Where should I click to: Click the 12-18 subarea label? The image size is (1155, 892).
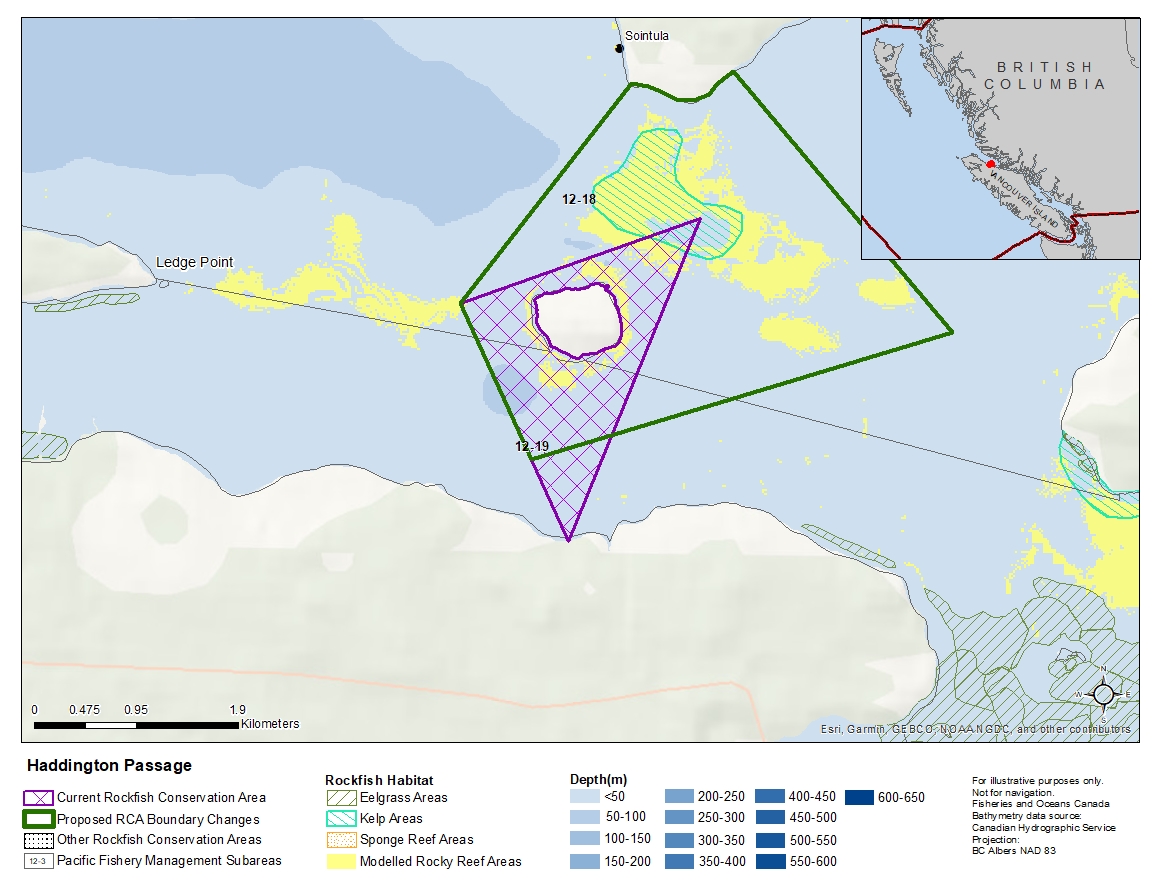pos(578,200)
